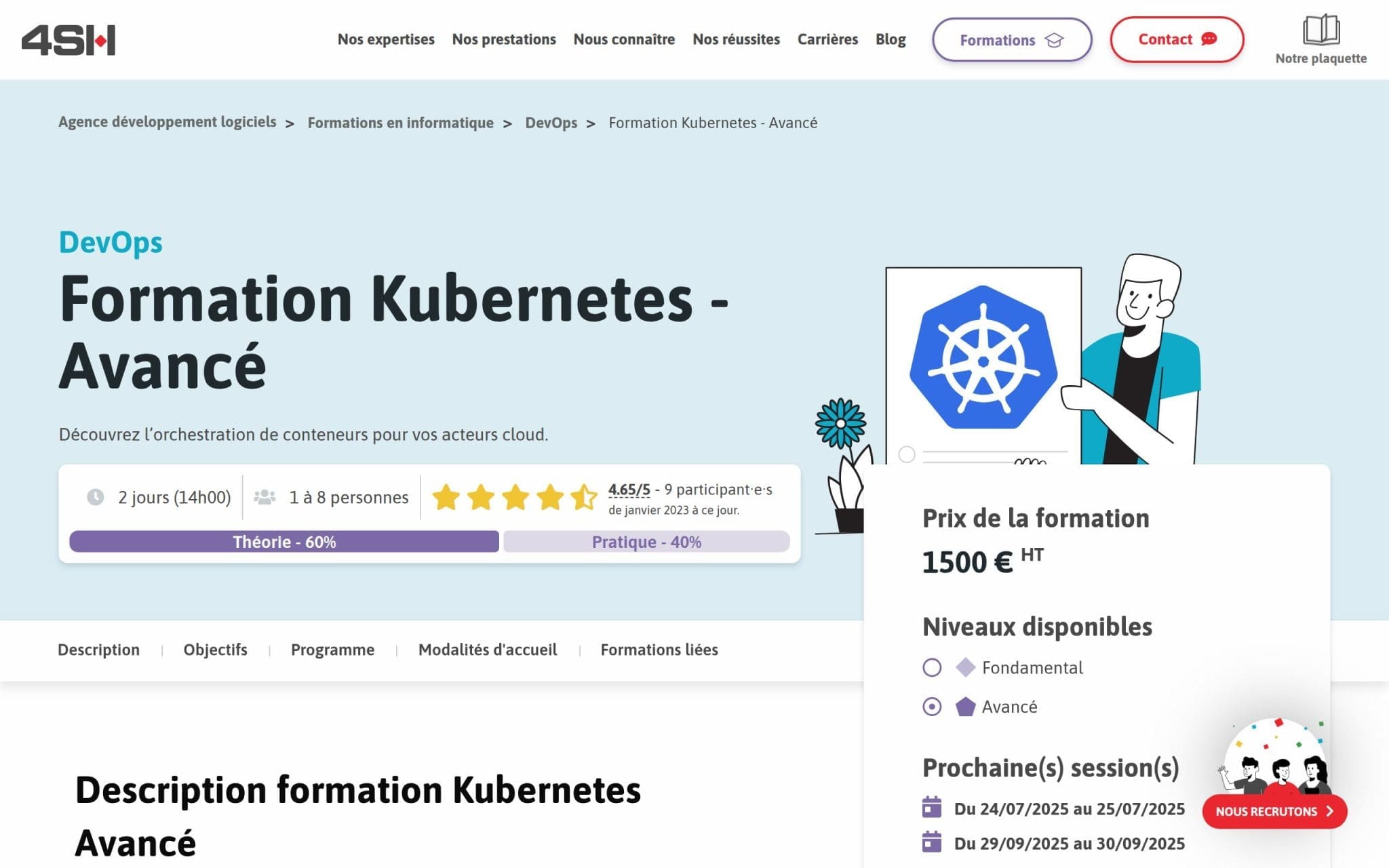Open the Nos réussites menu
This screenshot has height=868, width=1389.
736,39
